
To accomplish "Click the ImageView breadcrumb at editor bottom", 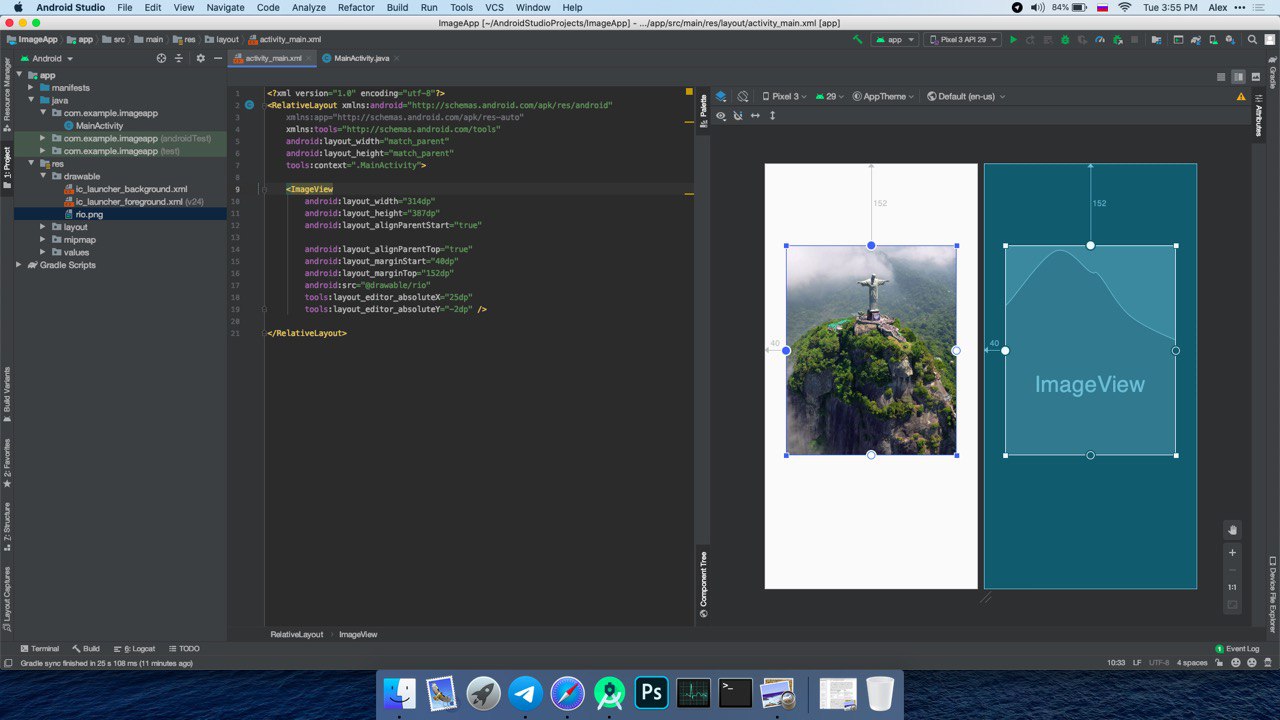I will click(x=358, y=634).
